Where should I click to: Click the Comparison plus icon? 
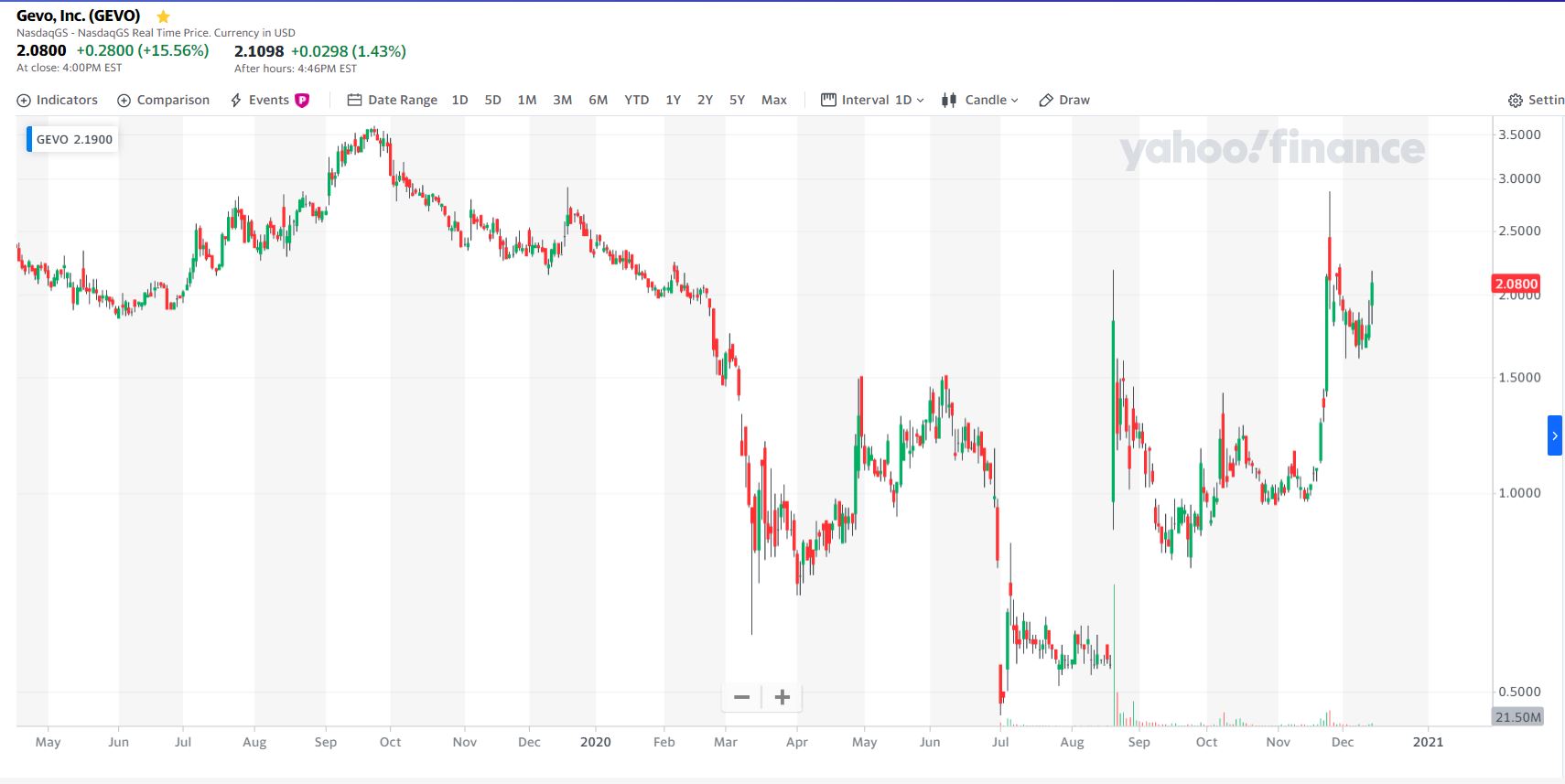[124, 101]
